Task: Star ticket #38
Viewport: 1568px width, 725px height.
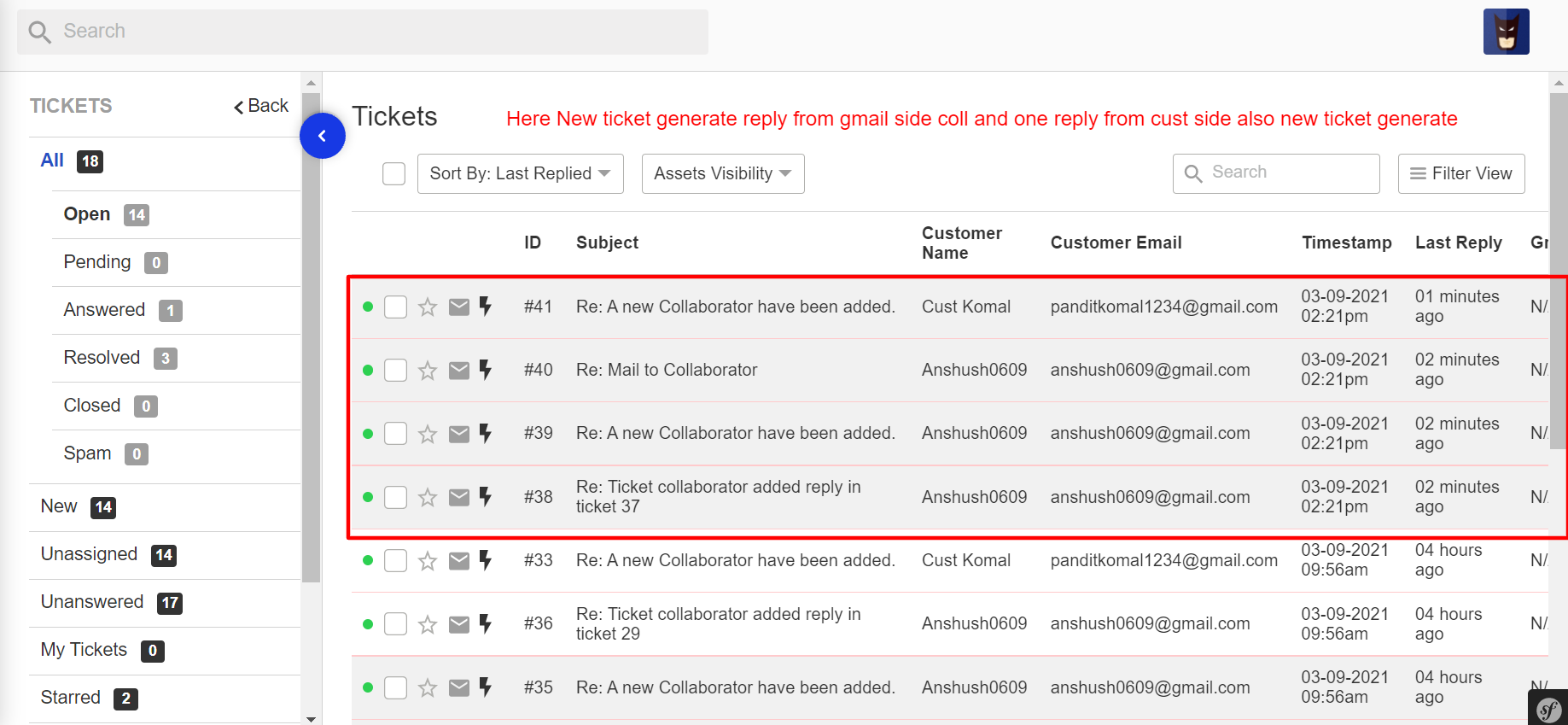Action: coord(428,497)
